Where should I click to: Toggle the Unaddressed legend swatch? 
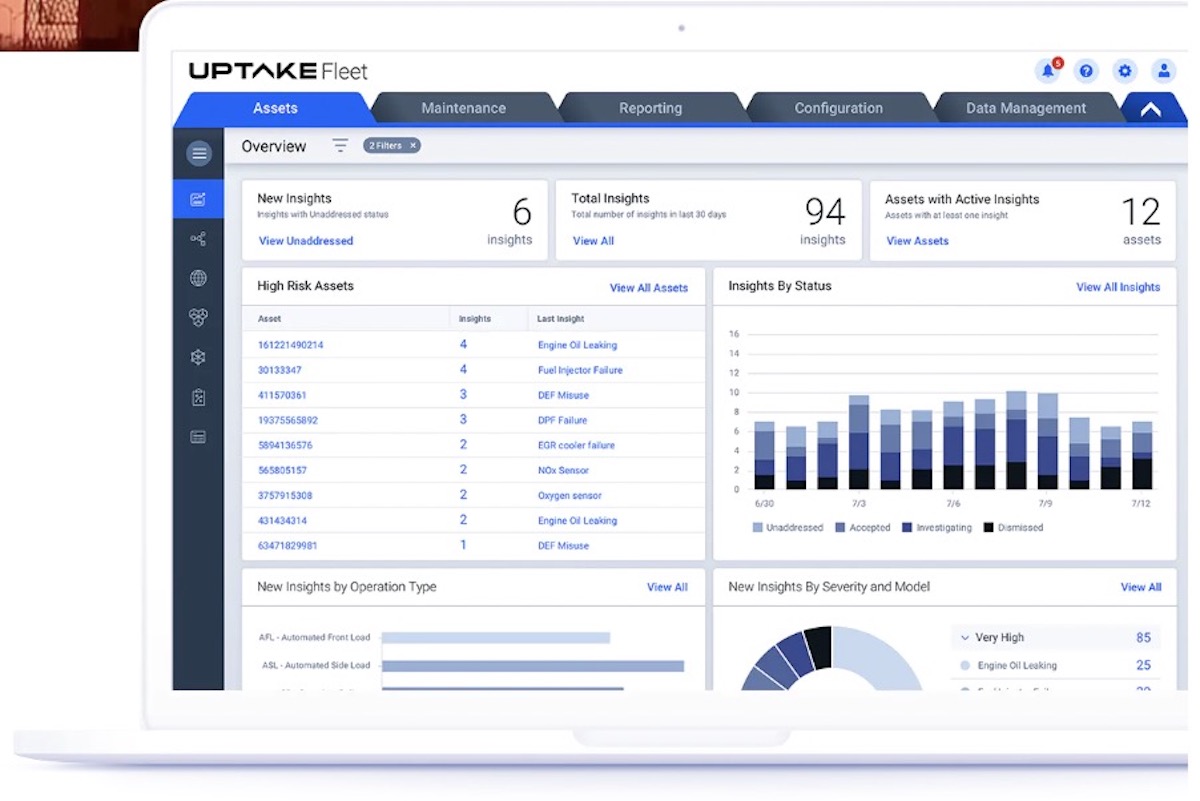click(758, 528)
